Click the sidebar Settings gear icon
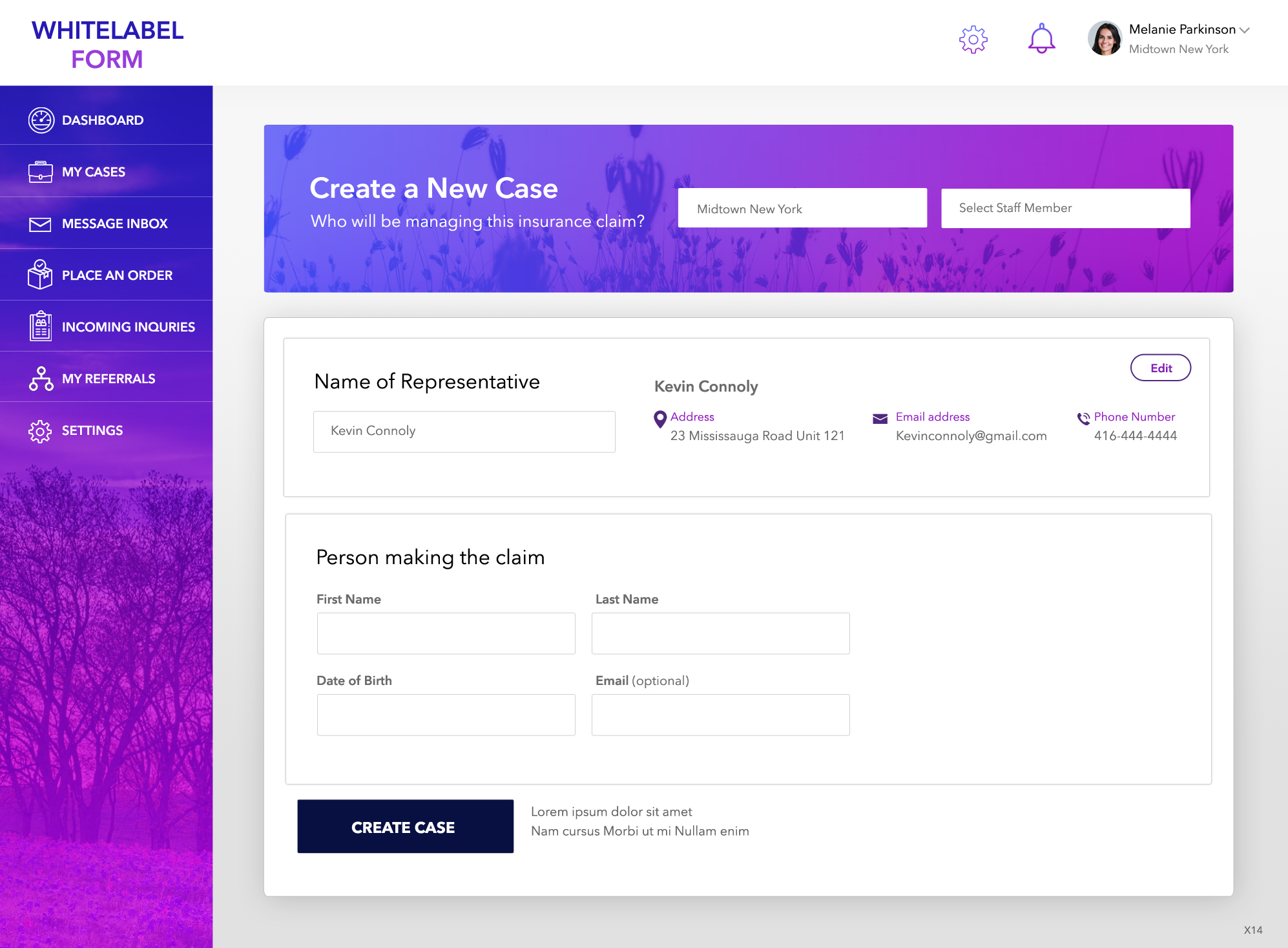 tap(40, 430)
